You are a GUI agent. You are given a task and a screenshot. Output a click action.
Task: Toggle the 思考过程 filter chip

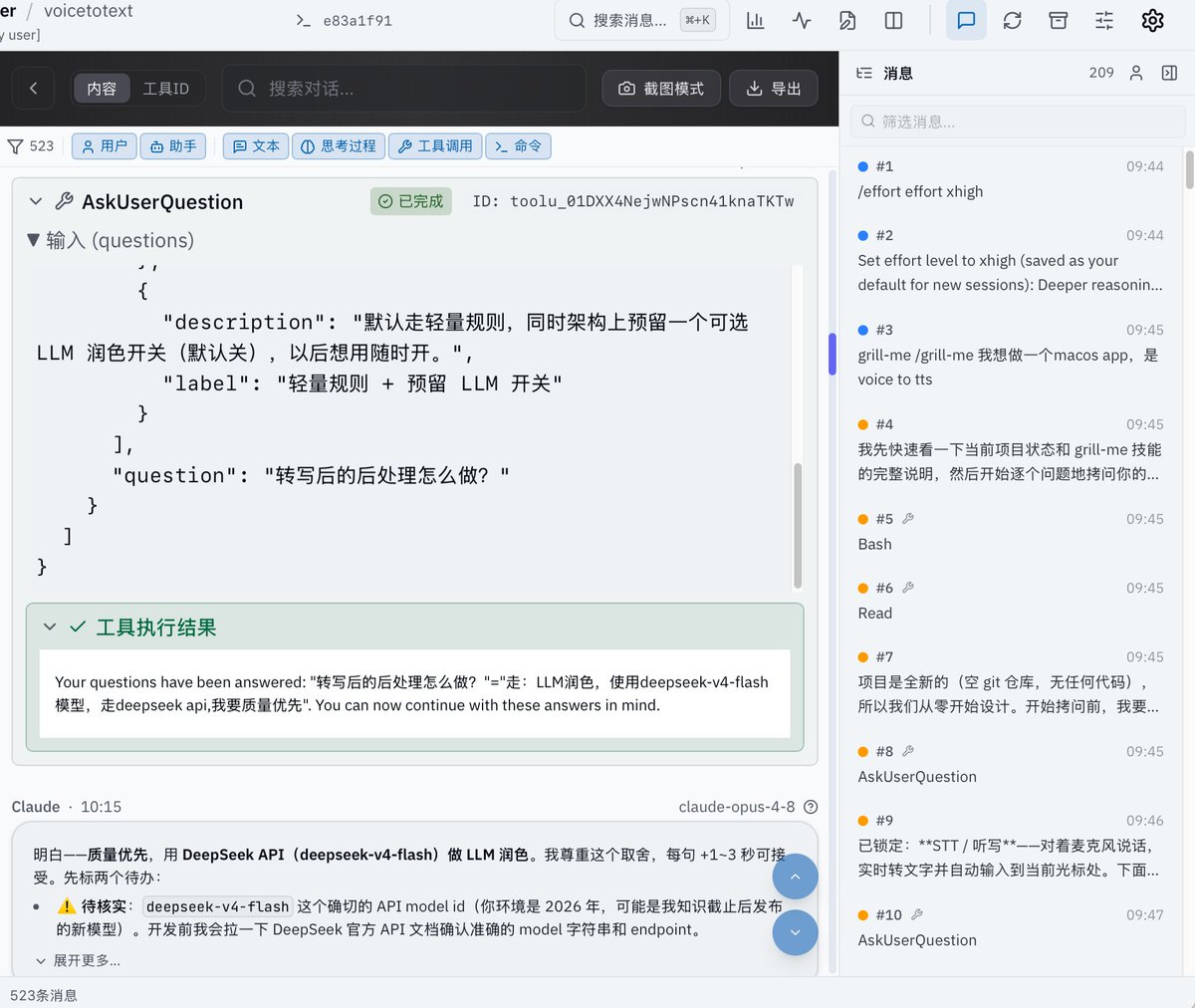(x=339, y=146)
